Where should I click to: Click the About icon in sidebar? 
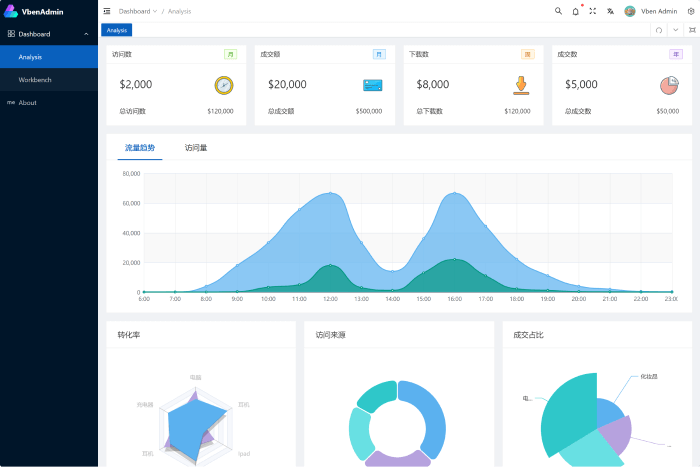[x=11, y=102]
